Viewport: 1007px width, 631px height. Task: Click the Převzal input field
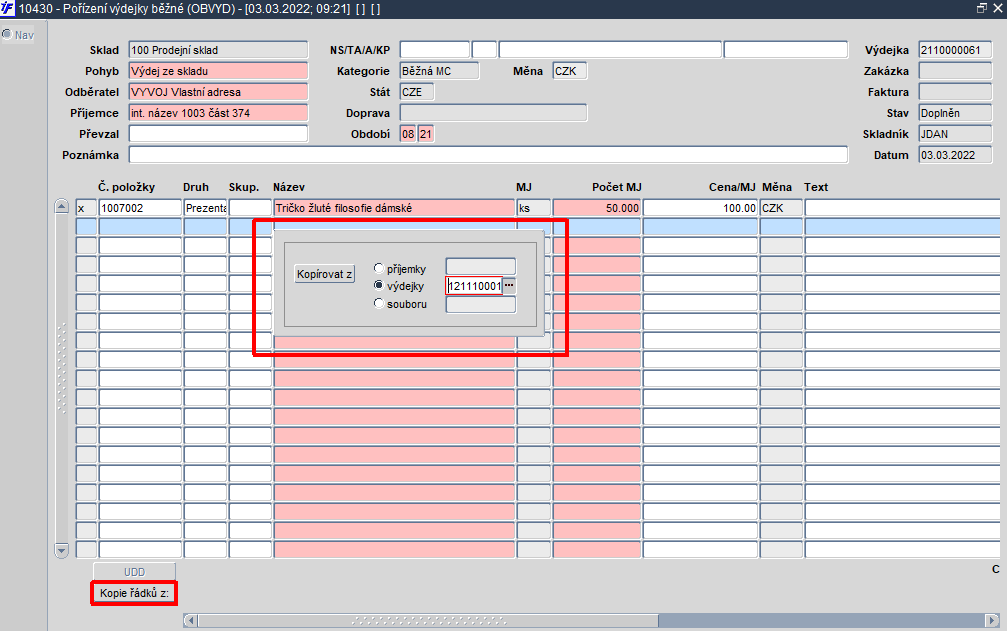click(218, 134)
